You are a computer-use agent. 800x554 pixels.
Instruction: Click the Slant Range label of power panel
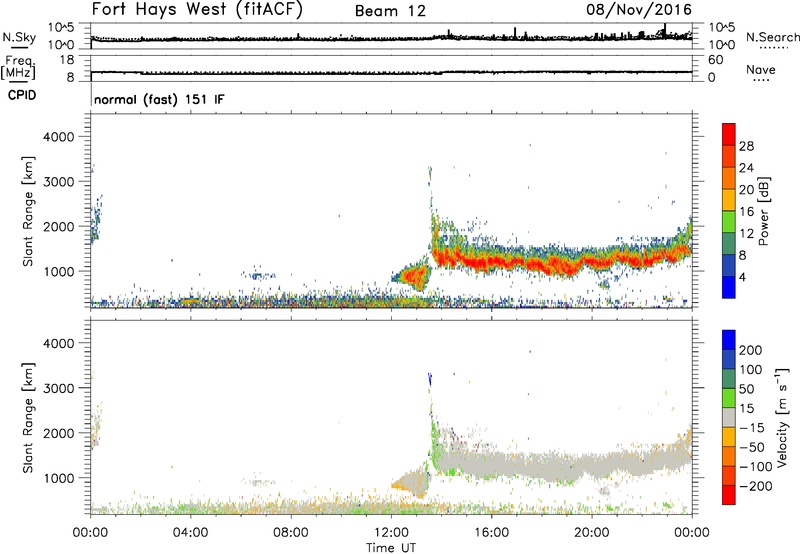pyautogui.click(x=28, y=211)
